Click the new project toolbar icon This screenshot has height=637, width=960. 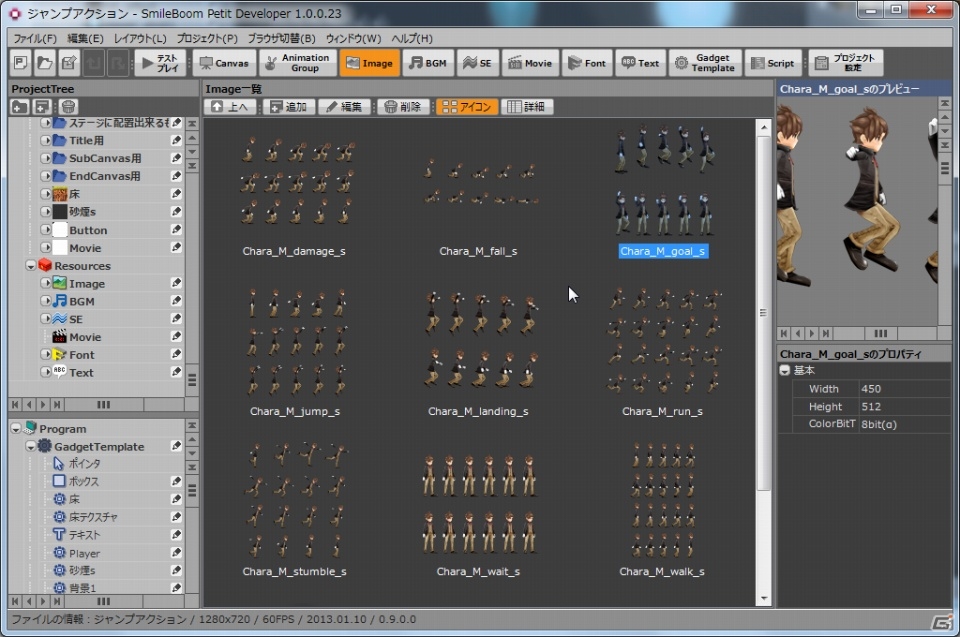tap(20, 63)
